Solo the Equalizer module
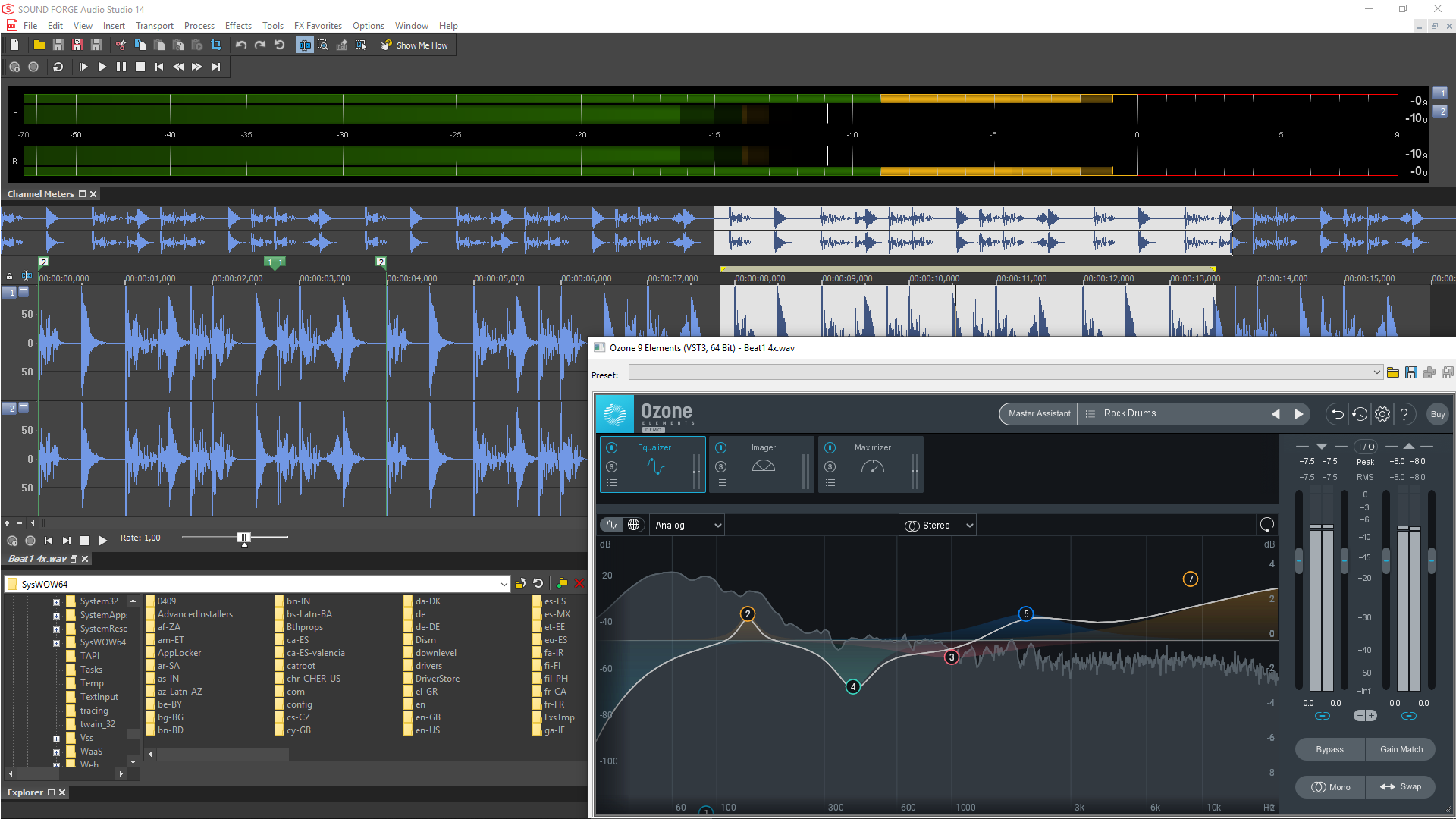1456x819 pixels. tap(612, 467)
